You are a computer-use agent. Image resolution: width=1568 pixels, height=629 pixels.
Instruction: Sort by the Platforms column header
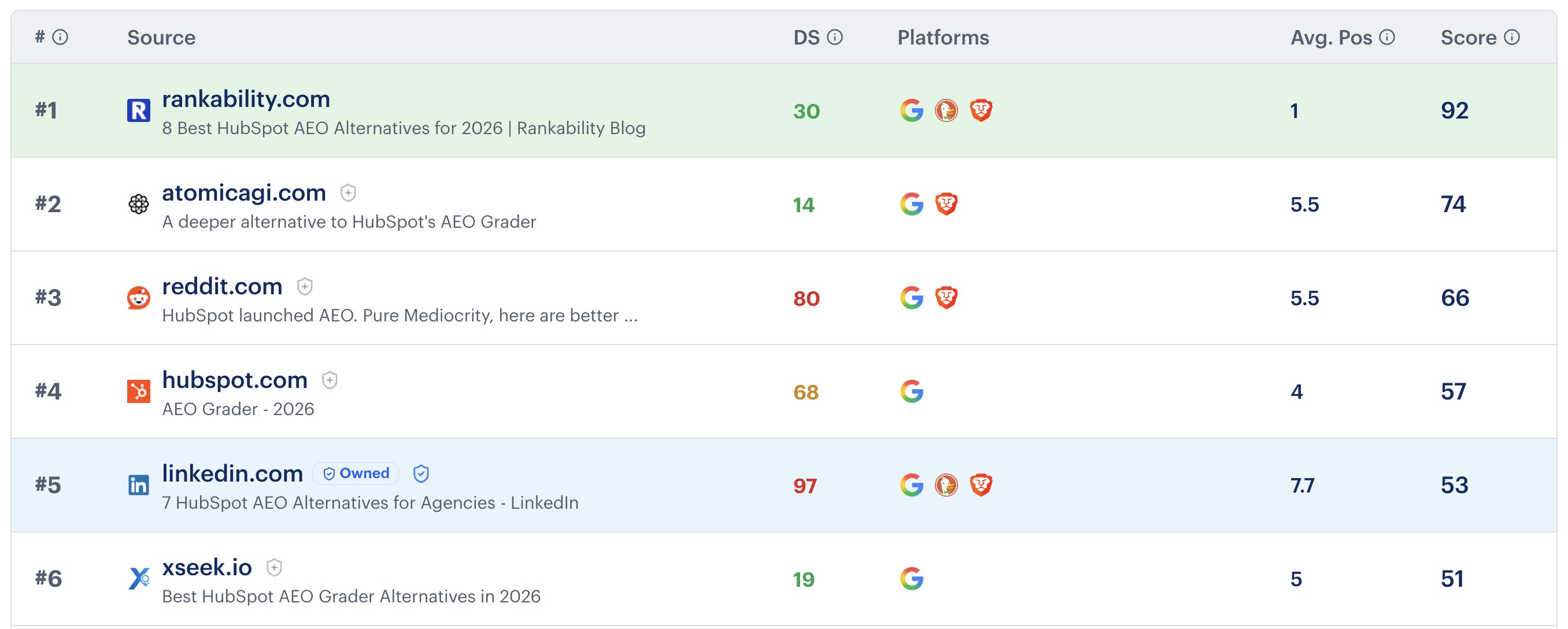coord(943,37)
